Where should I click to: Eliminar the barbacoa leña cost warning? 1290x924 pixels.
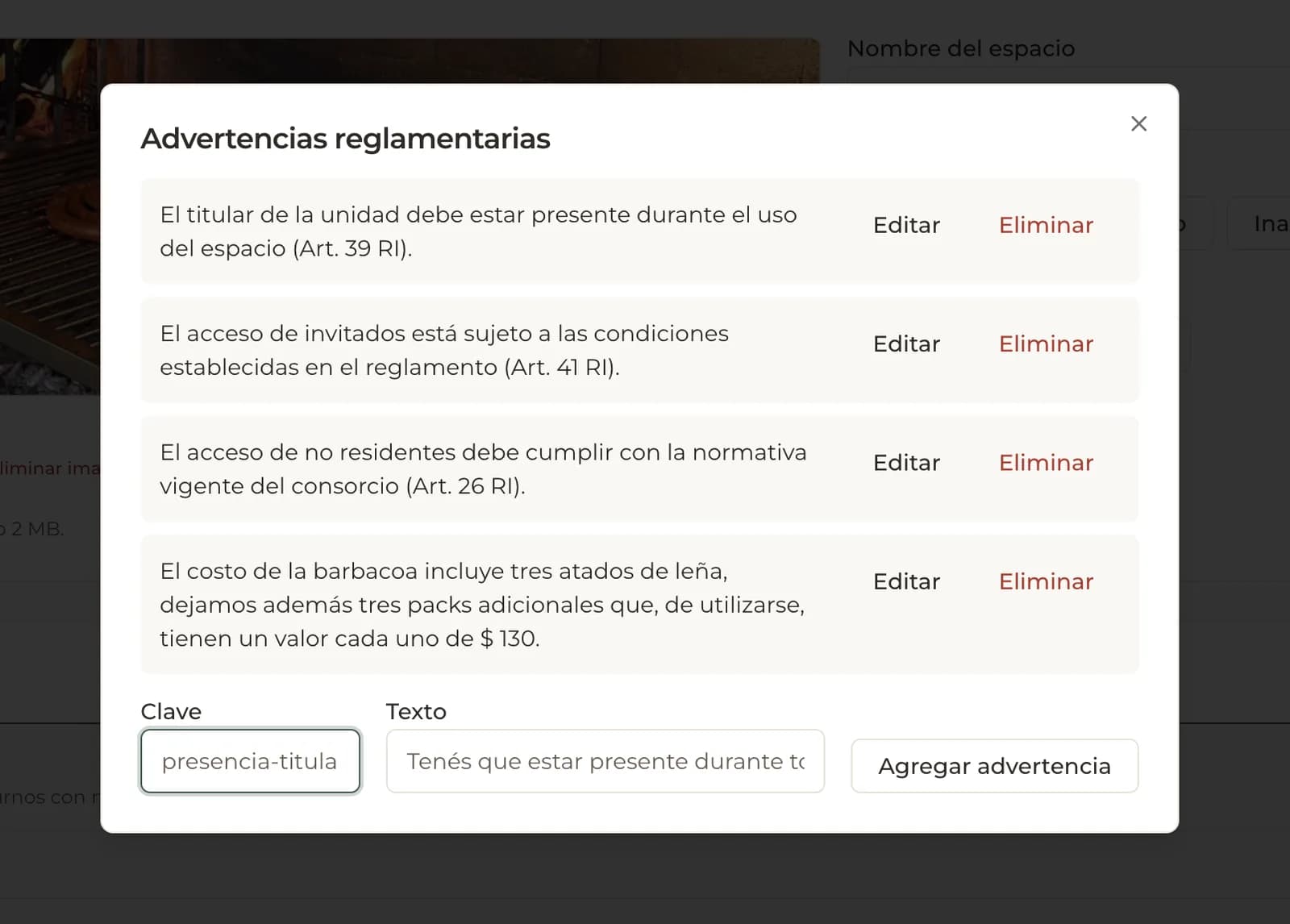pos(1046,581)
